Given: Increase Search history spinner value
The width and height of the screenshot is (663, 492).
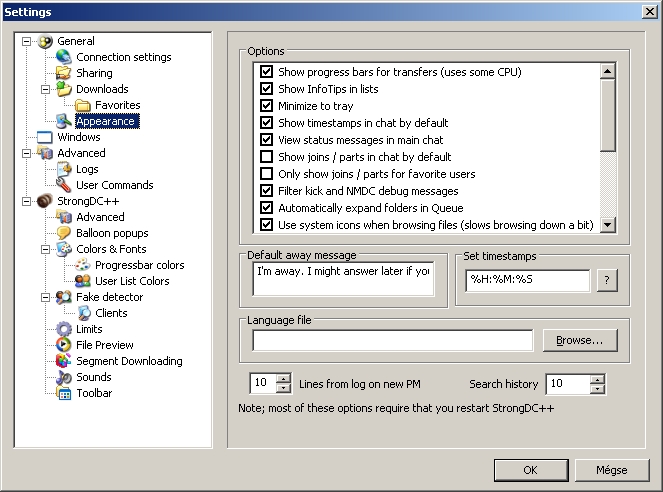Looking at the screenshot, I should click(x=597, y=379).
